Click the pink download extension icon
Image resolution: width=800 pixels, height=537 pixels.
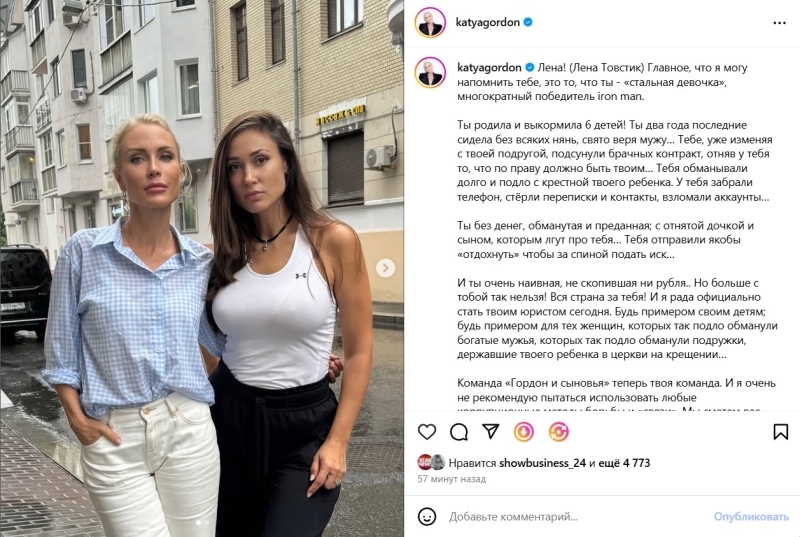(523, 432)
